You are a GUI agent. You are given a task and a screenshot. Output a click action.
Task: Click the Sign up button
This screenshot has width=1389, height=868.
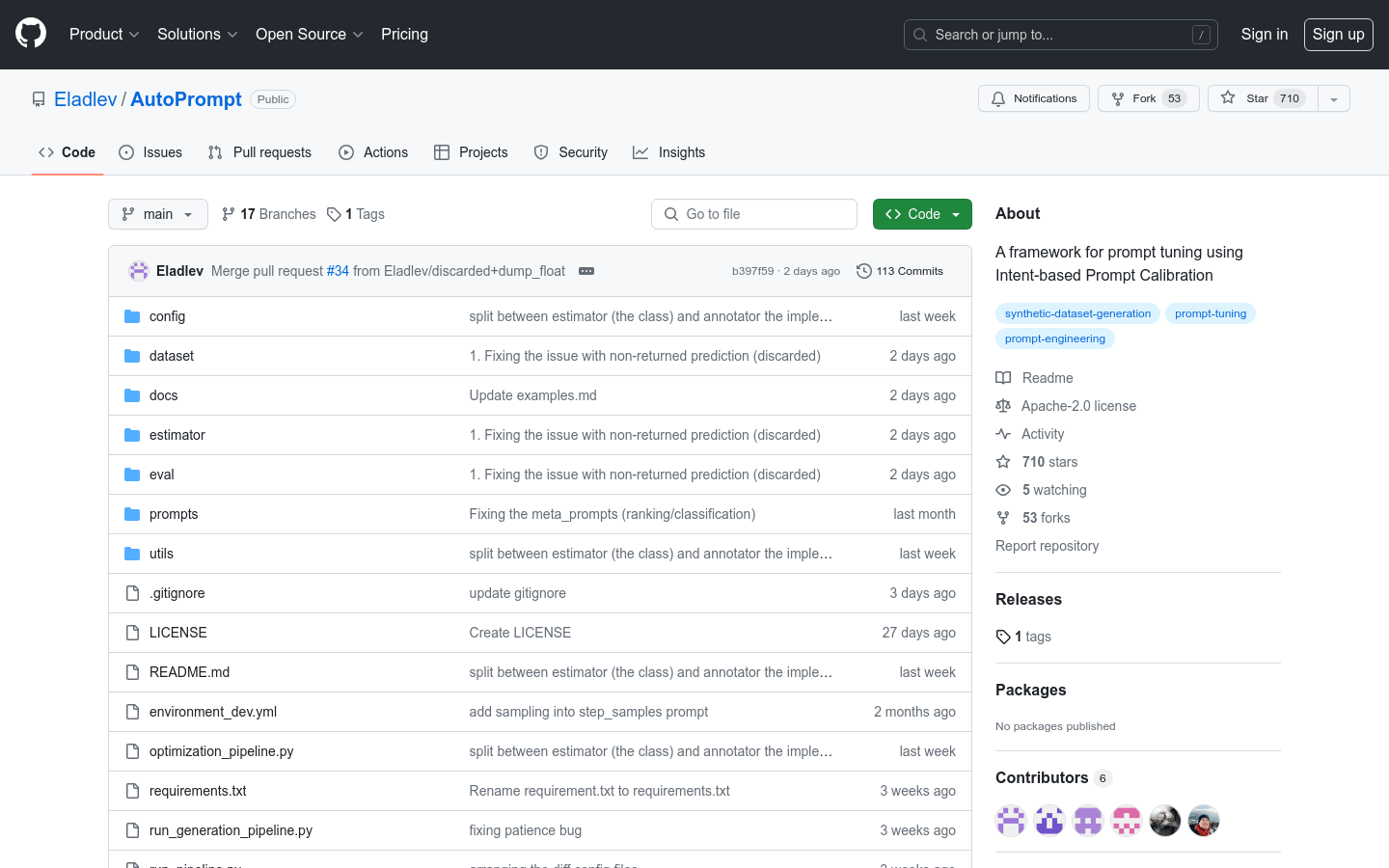point(1338,34)
